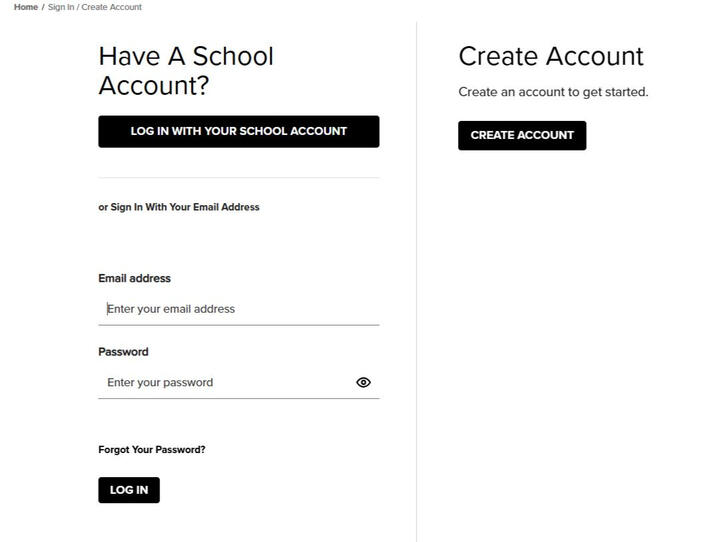
Task: Click the Create Account heading text
Action: pos(551,56)
